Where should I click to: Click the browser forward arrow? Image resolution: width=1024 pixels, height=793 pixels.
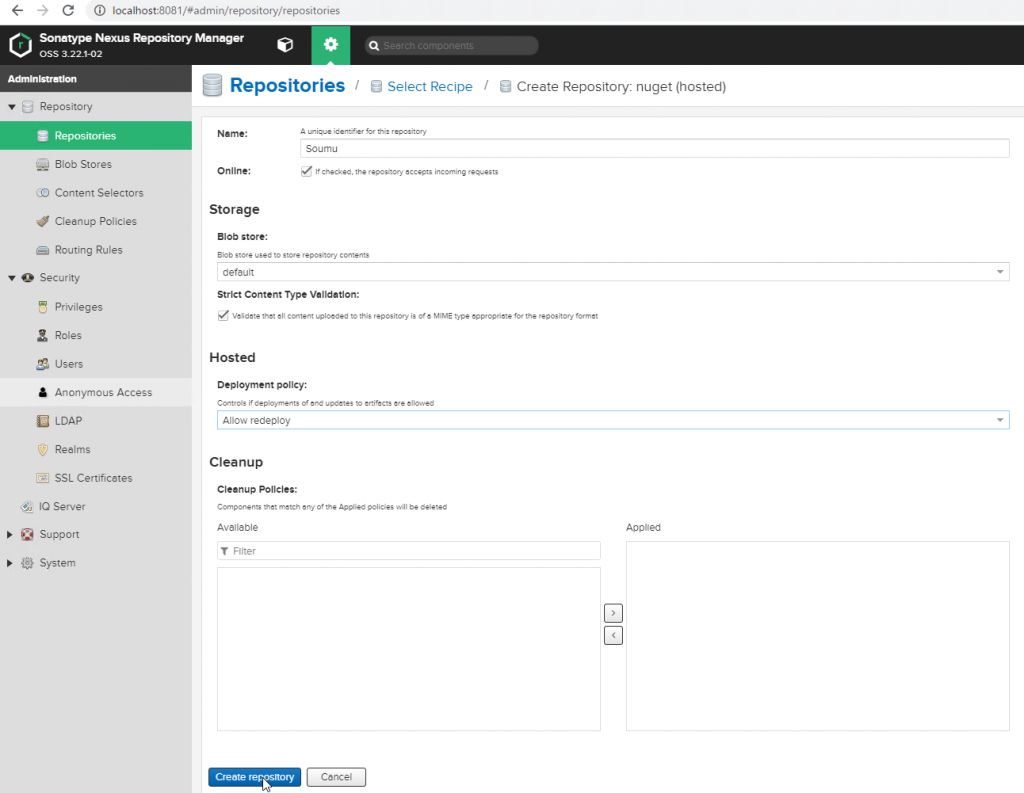click(x=42, y=10)
